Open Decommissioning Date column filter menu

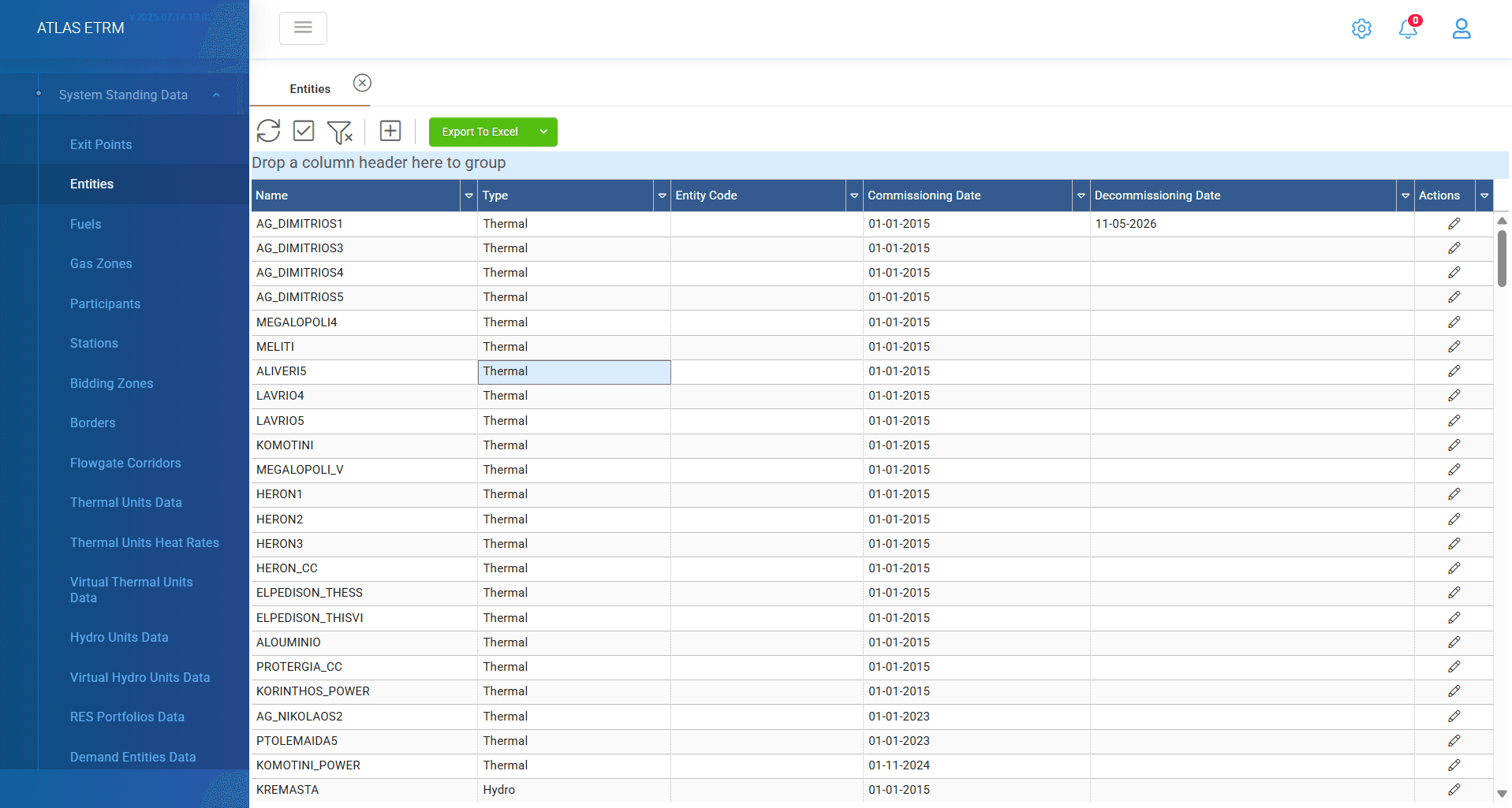(1406, 195)
